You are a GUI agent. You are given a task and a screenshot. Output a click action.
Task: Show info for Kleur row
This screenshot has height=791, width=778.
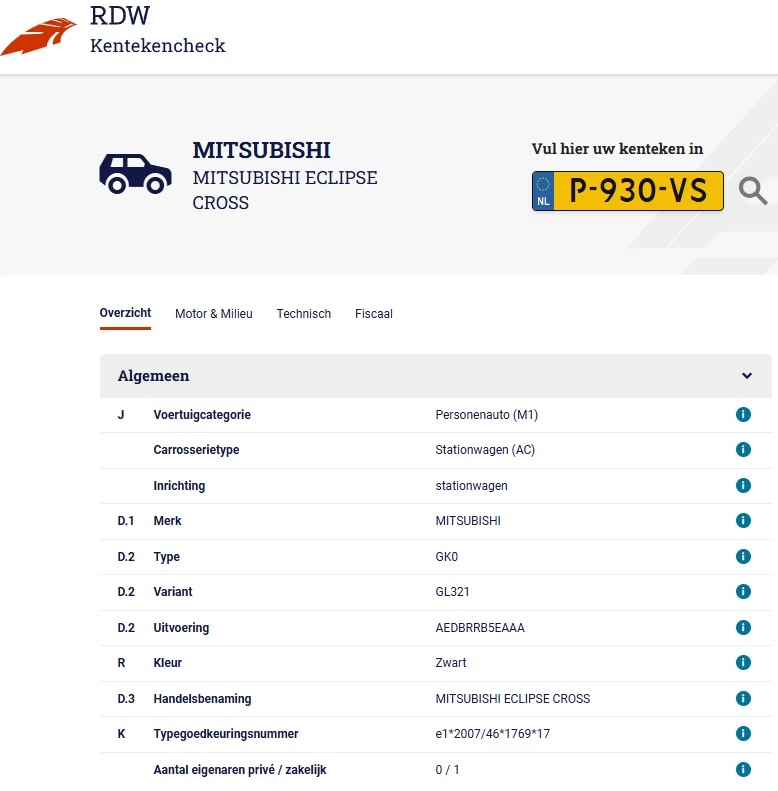pos(743,663)
